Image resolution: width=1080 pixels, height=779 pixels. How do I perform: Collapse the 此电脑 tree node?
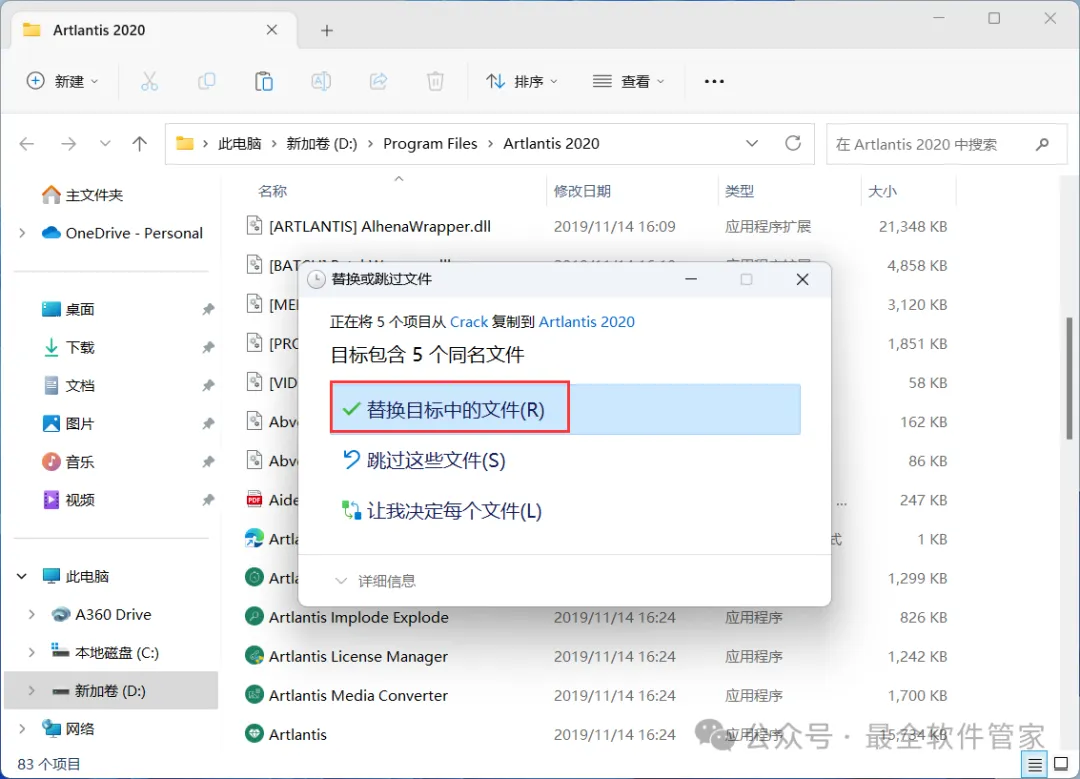[22, 576]
